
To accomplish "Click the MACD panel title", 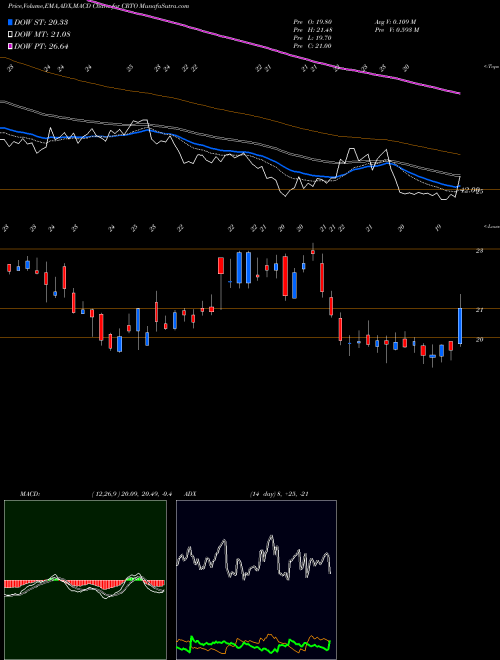I will 30,494.
